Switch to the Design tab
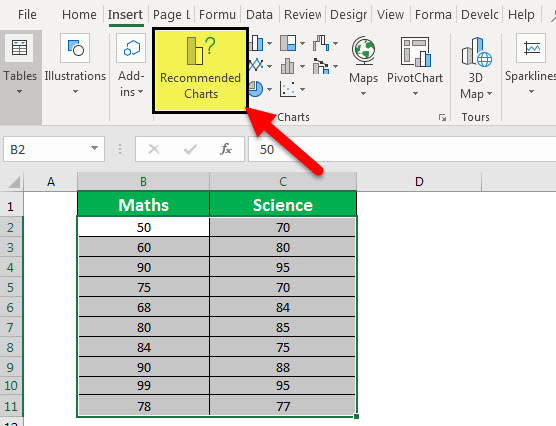Image resolution: width=556 pixels, height=426 pixels. pos(348,15)
